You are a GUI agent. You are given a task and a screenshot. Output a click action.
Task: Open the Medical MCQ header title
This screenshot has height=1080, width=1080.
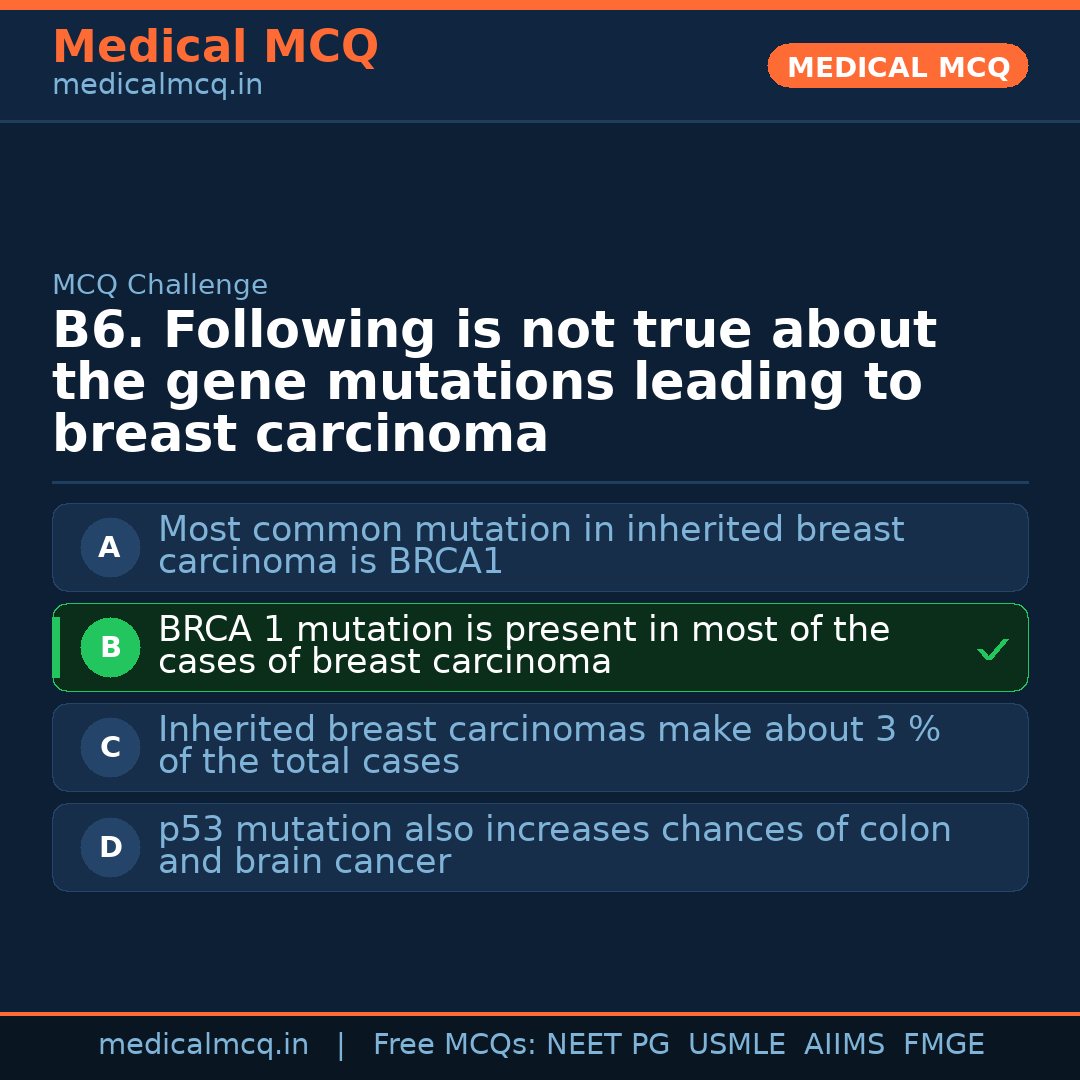(215, 47)
